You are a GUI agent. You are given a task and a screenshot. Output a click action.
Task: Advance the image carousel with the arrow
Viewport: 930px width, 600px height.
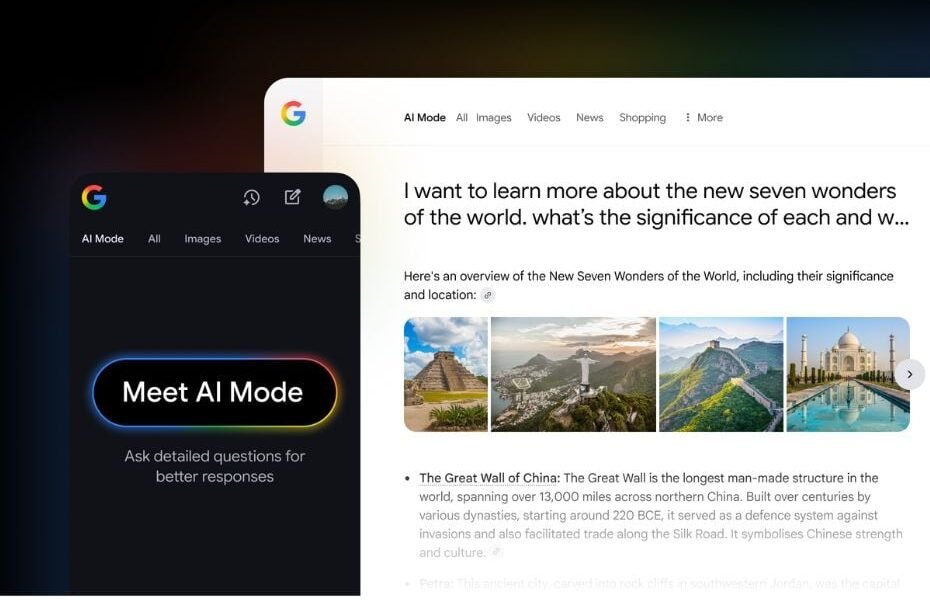coord(909,374)
